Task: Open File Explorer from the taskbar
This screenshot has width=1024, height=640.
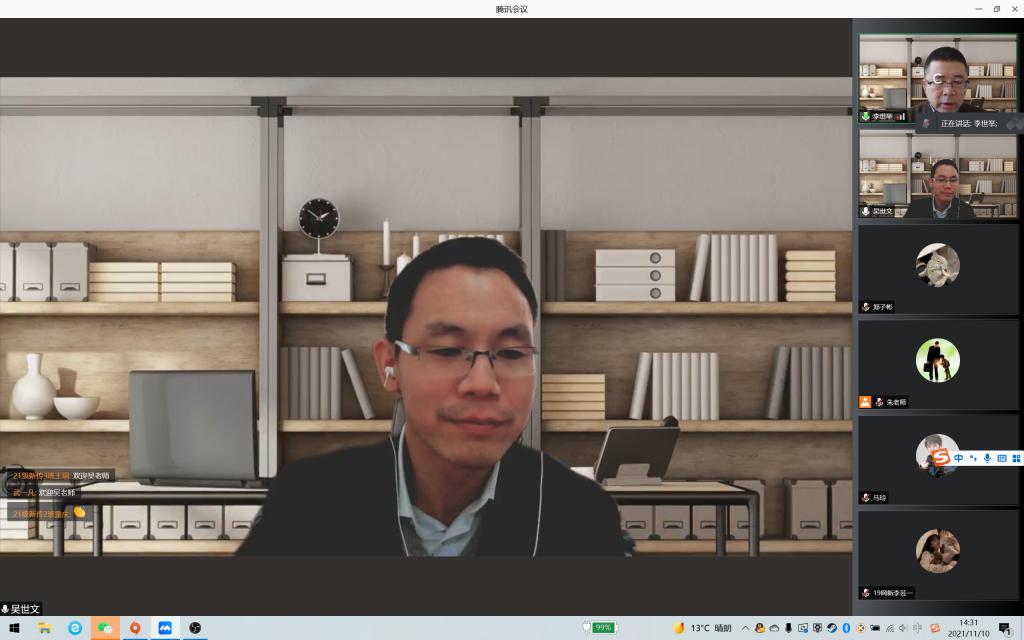Action: tap(45, 628)
